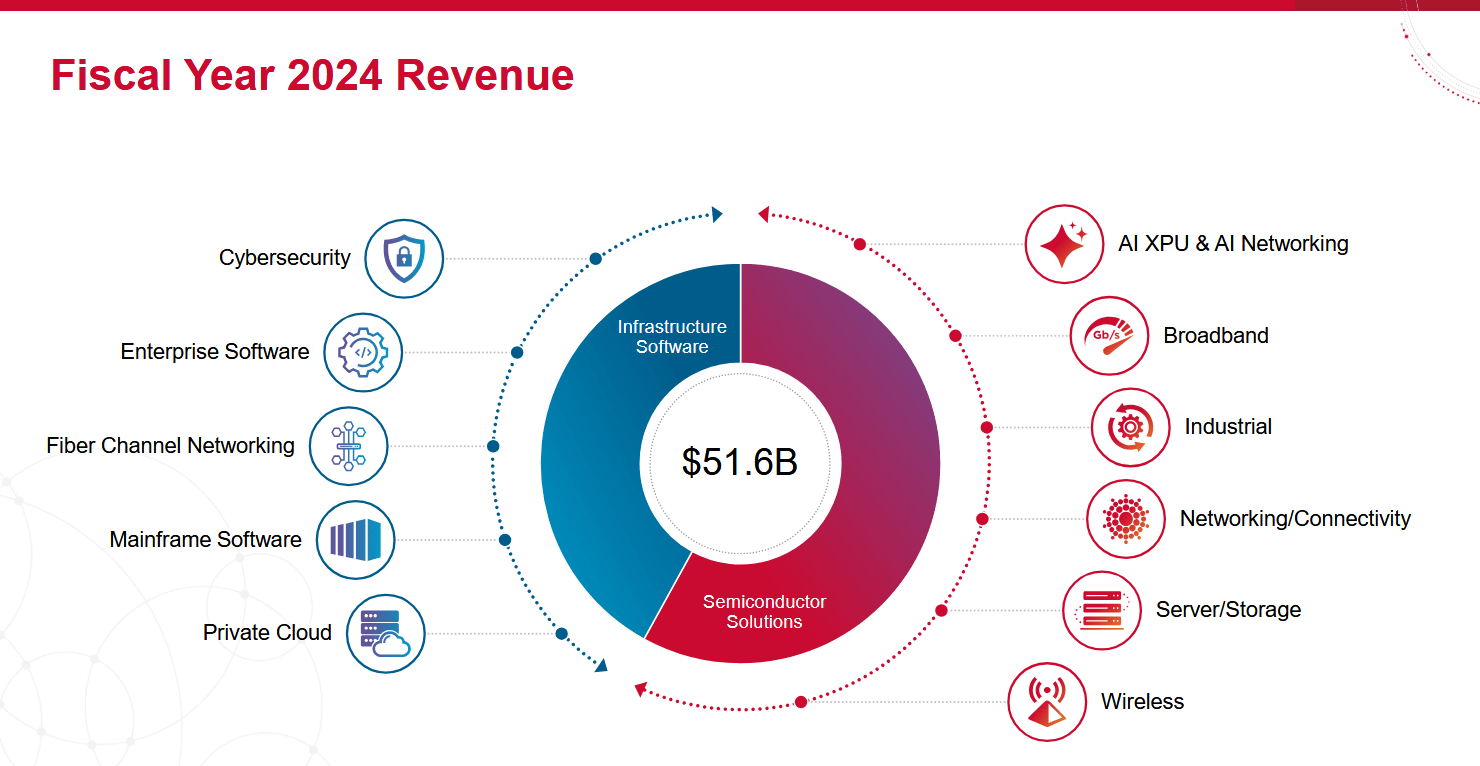Click the Fiber Channel Networking chip icon

pyautogui.click(x=349, y=446)
